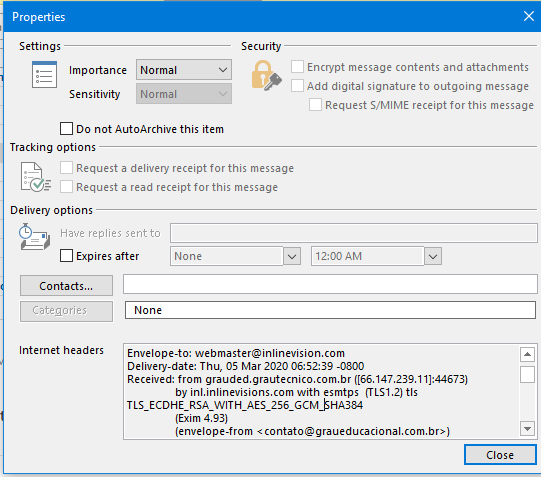The height and width of the screenshot is (477, 541).
Task: Expand the 12:00 AM time dropdown arrow
Action: pos(433,256)
